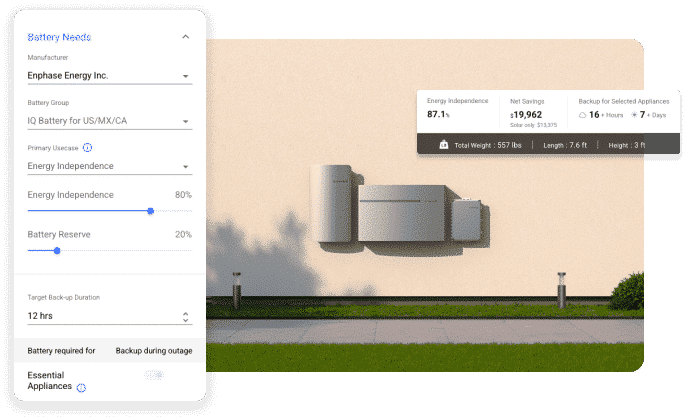The image size is (684, 419).
Task: Click the weight icon next to Total Weight
Action: pos(443,145)
